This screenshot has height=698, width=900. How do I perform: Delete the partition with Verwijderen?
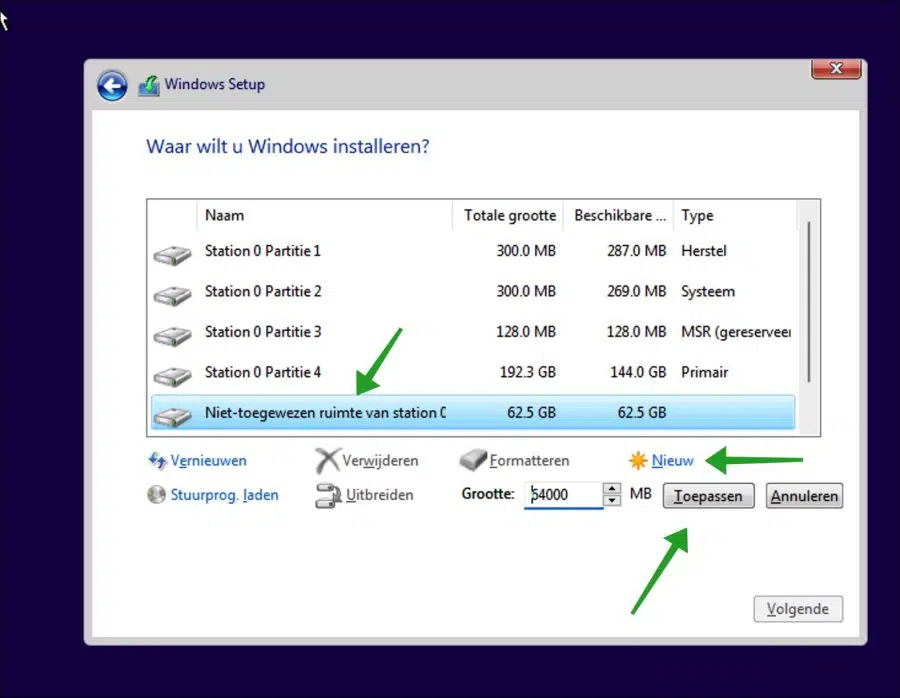380,461
